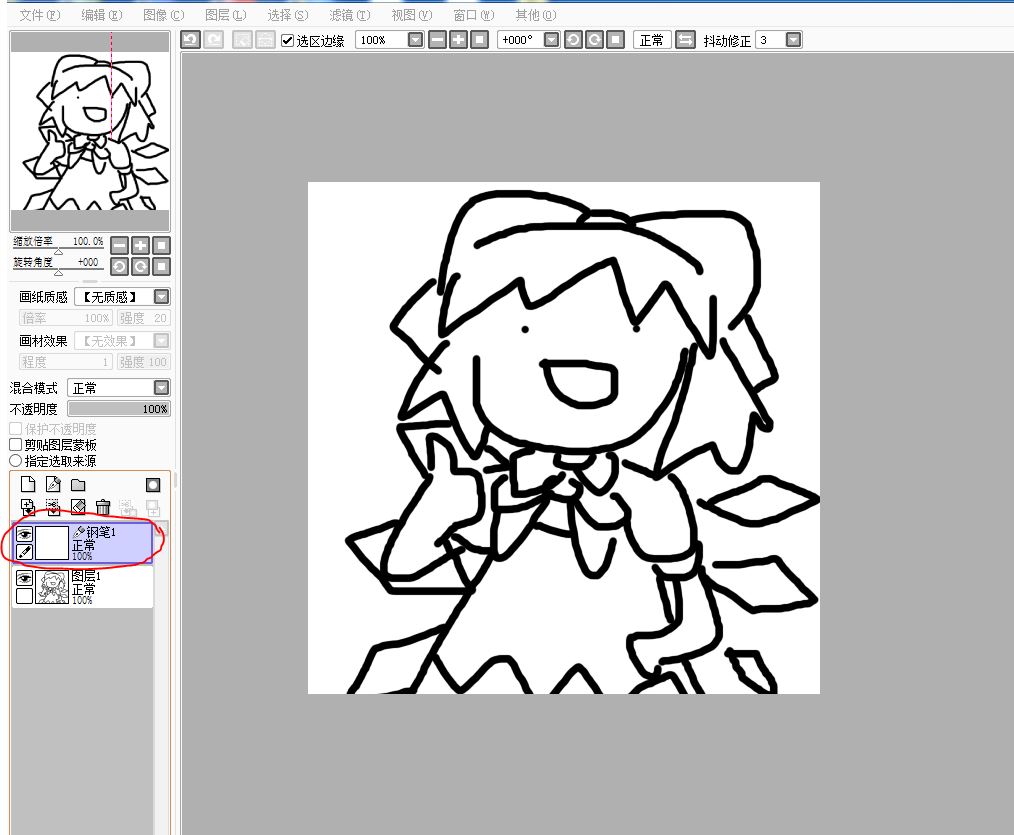Image resolution: width=1014 pixels, height=835 pixels.
Task: Hide the 钢笔1 layer via eye icon
Action: click(24, 534)
